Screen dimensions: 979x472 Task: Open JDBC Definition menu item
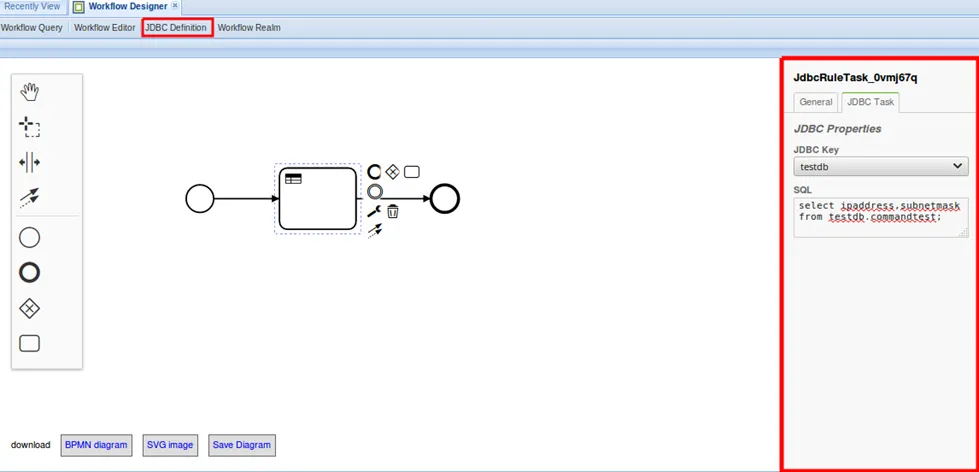176,27
